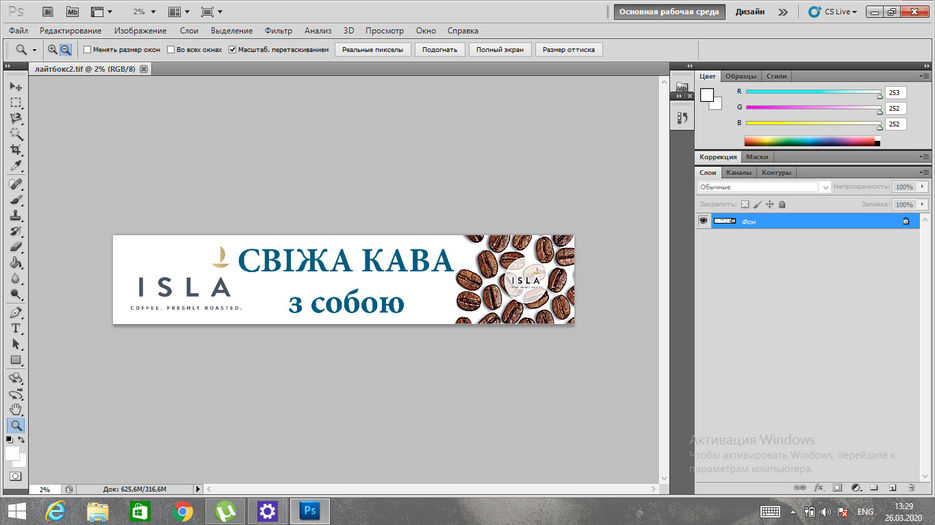The width and height of the screenshot is (935, 525).
Task: Toggle lock transparent pixels icon
Action: pos(745,204)
